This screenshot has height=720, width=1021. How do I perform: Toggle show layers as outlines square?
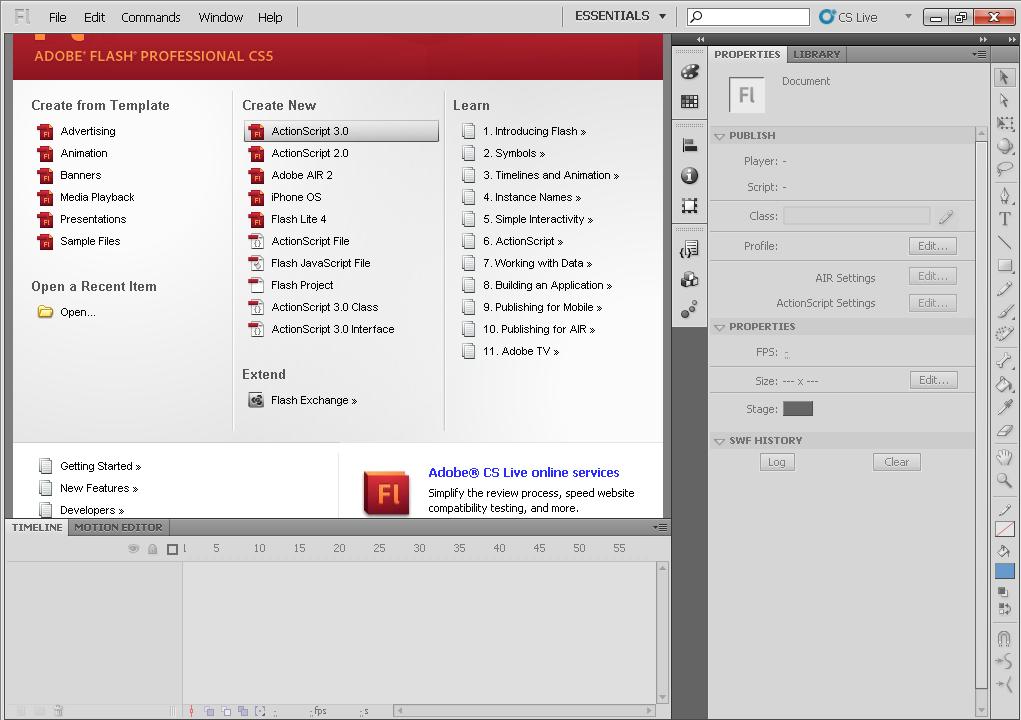coord(173,549)
